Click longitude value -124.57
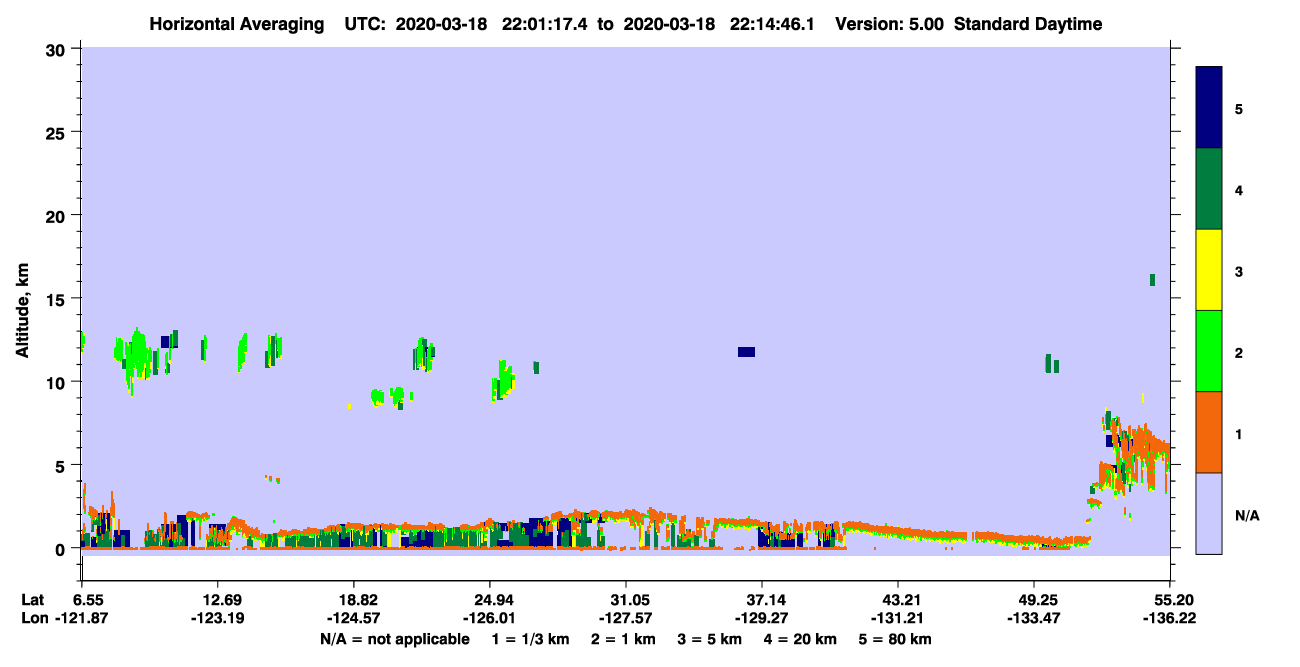 pos(354,618)
